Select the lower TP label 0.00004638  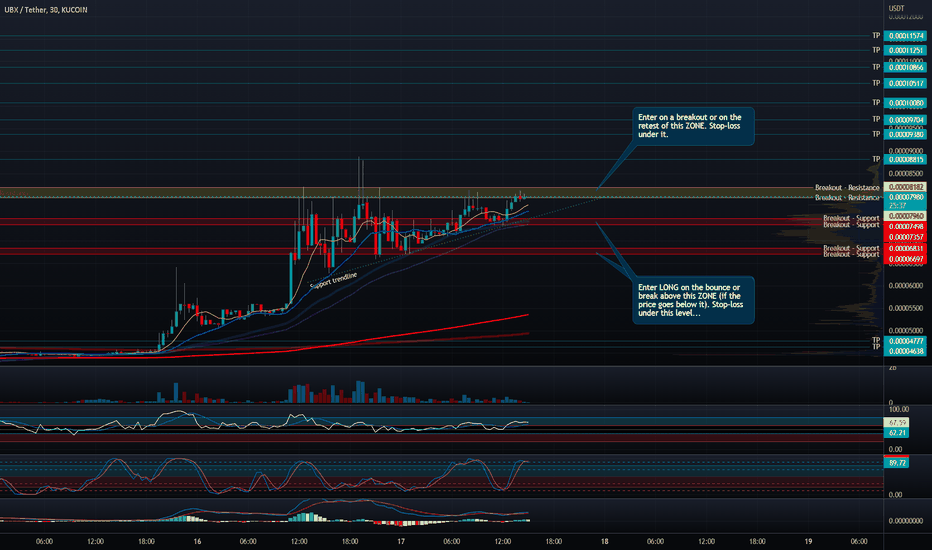(905, 351)
